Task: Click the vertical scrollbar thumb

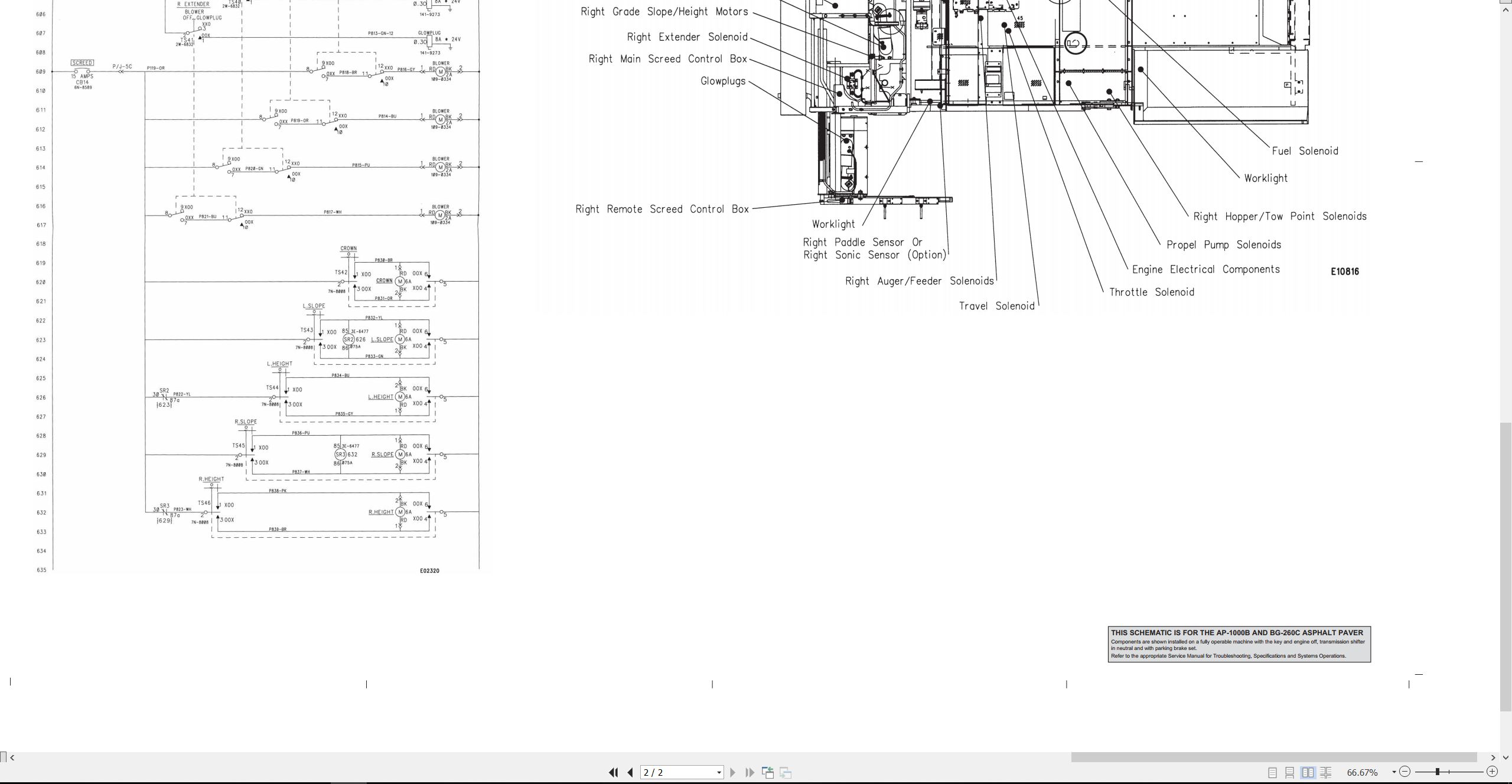Action: pos(1506,567)
